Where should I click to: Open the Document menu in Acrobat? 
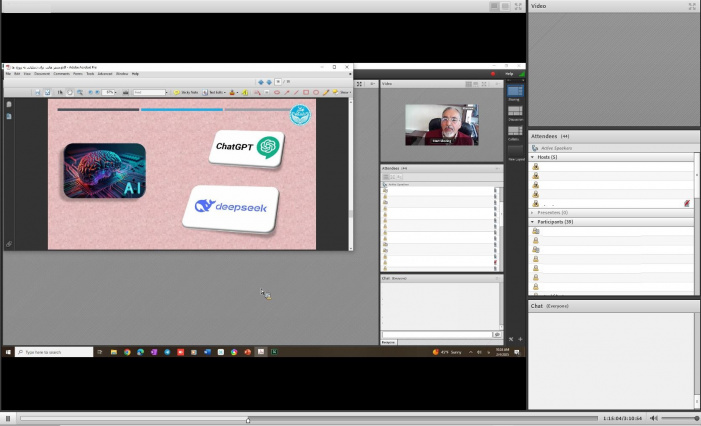point(42,74)
